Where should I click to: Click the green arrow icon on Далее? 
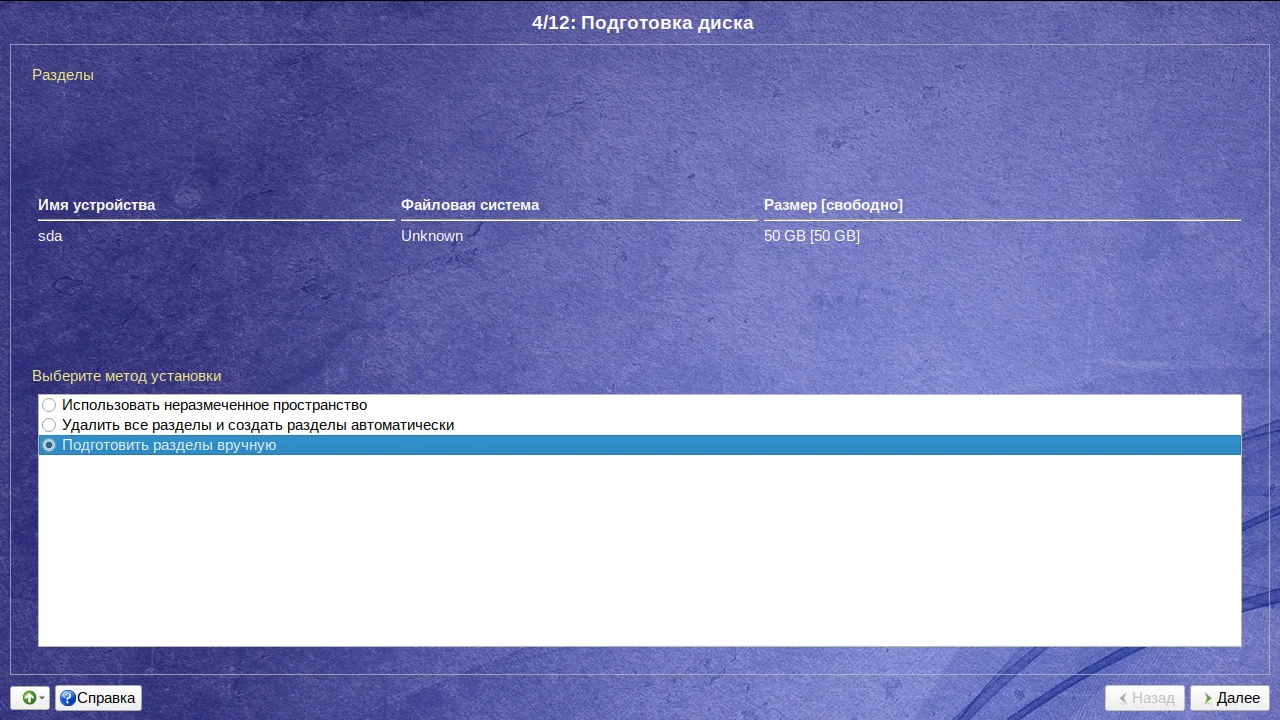1208,698
